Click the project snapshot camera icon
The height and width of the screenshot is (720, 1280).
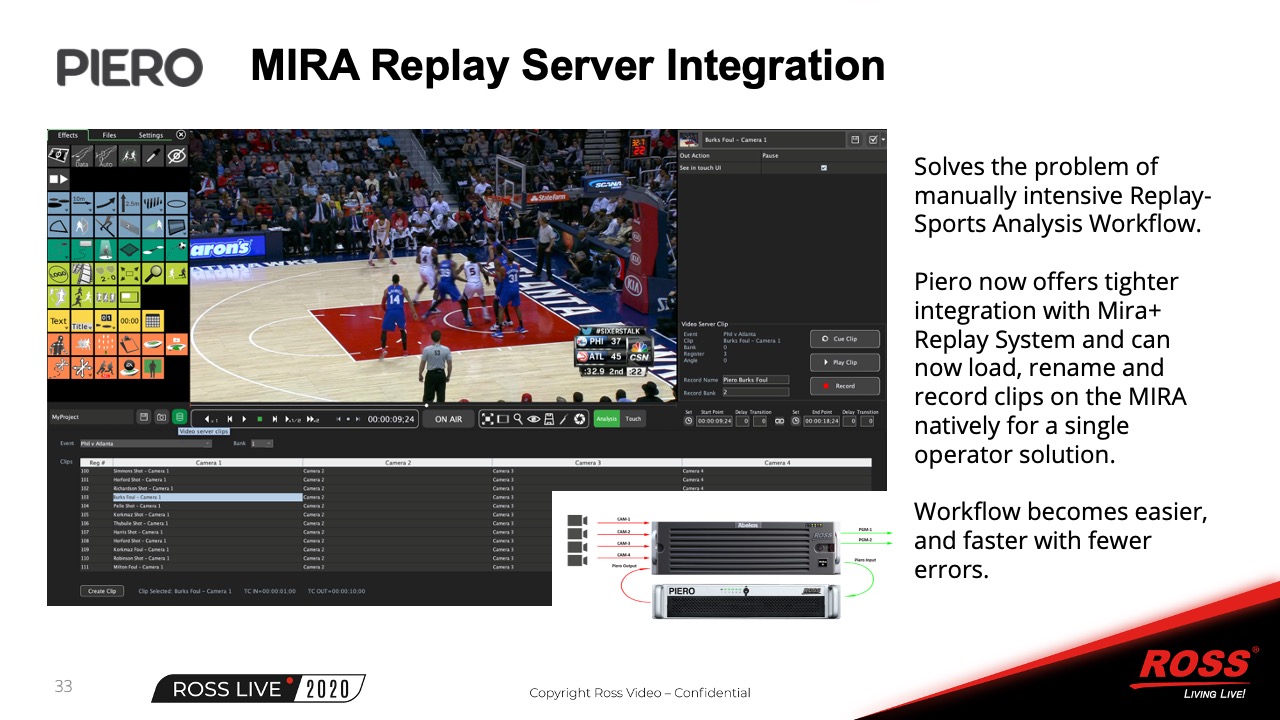(161, 417)
